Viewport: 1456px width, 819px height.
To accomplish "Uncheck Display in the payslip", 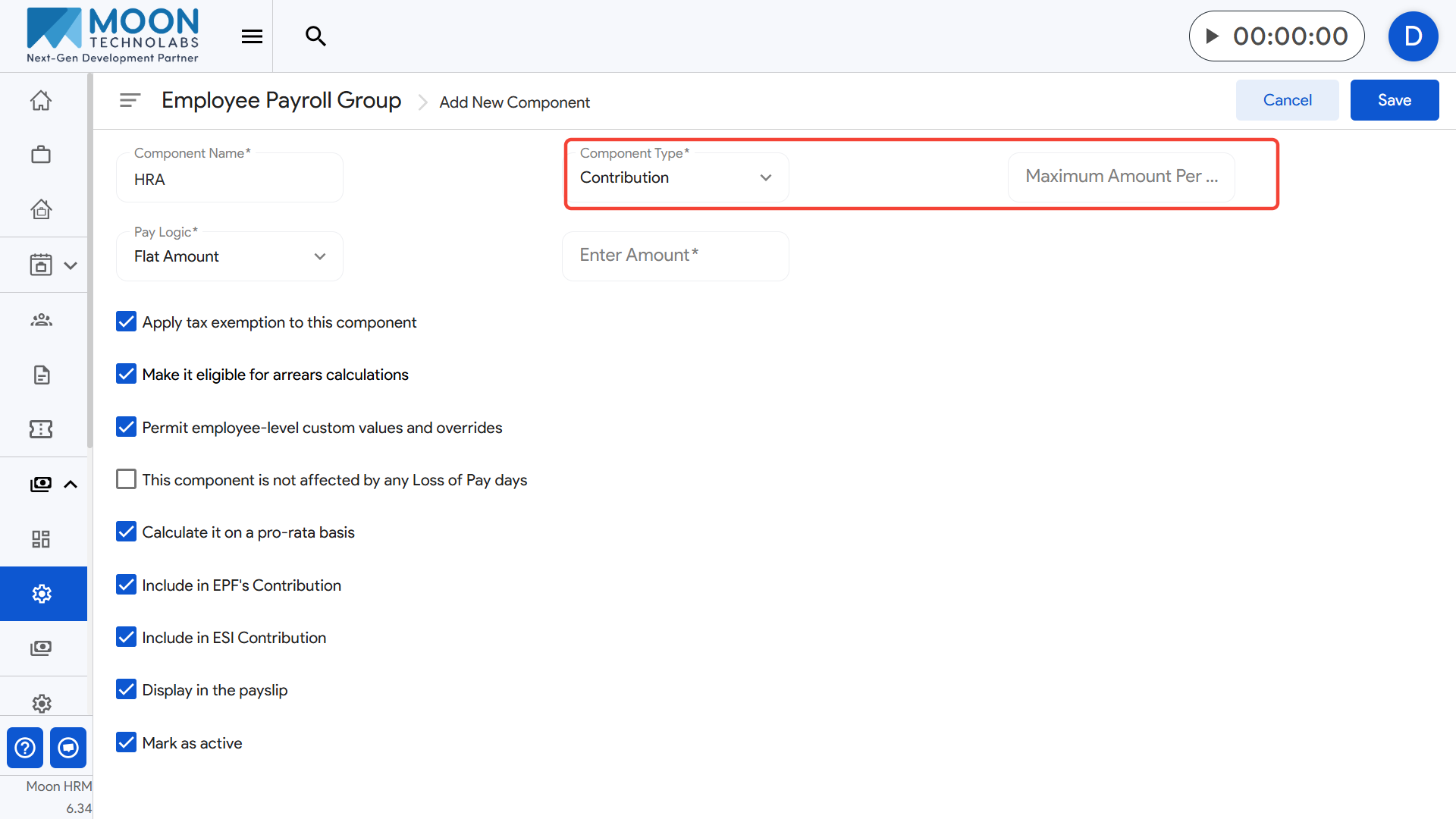I will 126,689.
